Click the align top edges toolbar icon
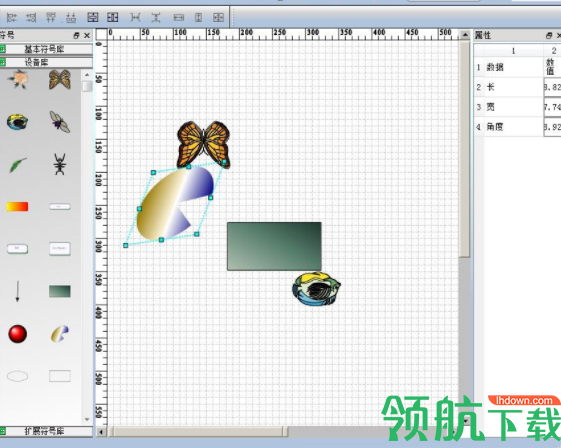 [x=51, y=17]
